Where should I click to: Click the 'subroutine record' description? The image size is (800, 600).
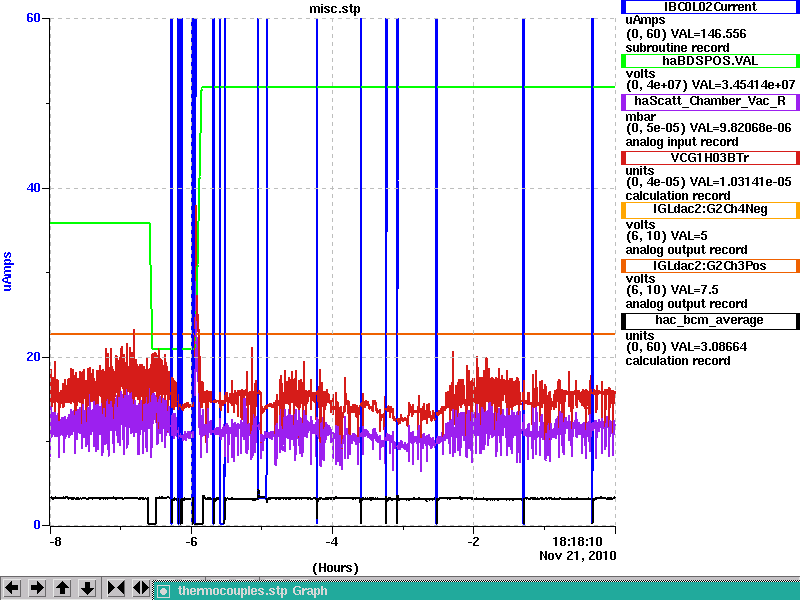(x=678, y=48)
